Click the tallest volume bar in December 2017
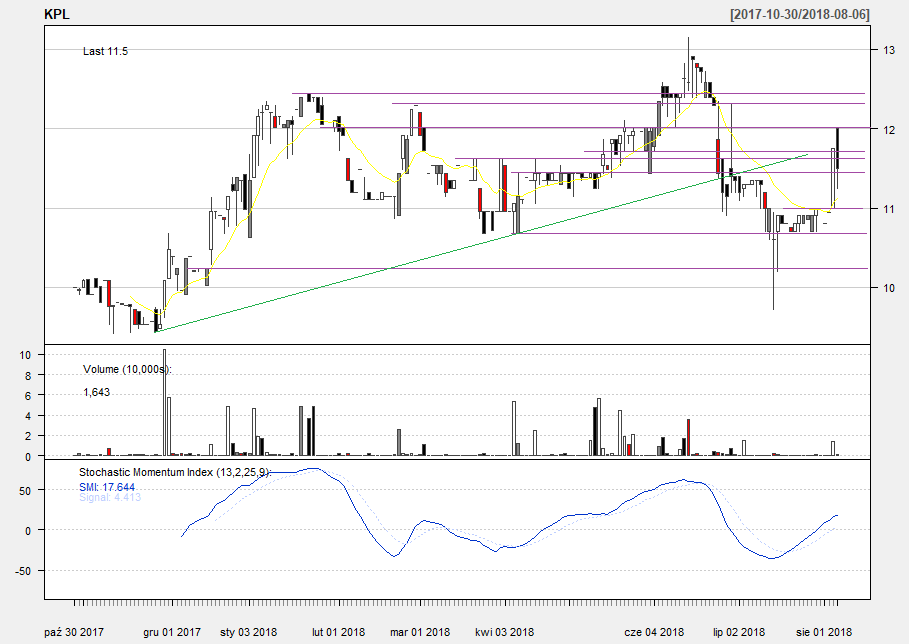Screen dimensions: 909x644 pyautogui.click(x=165, y=402)
